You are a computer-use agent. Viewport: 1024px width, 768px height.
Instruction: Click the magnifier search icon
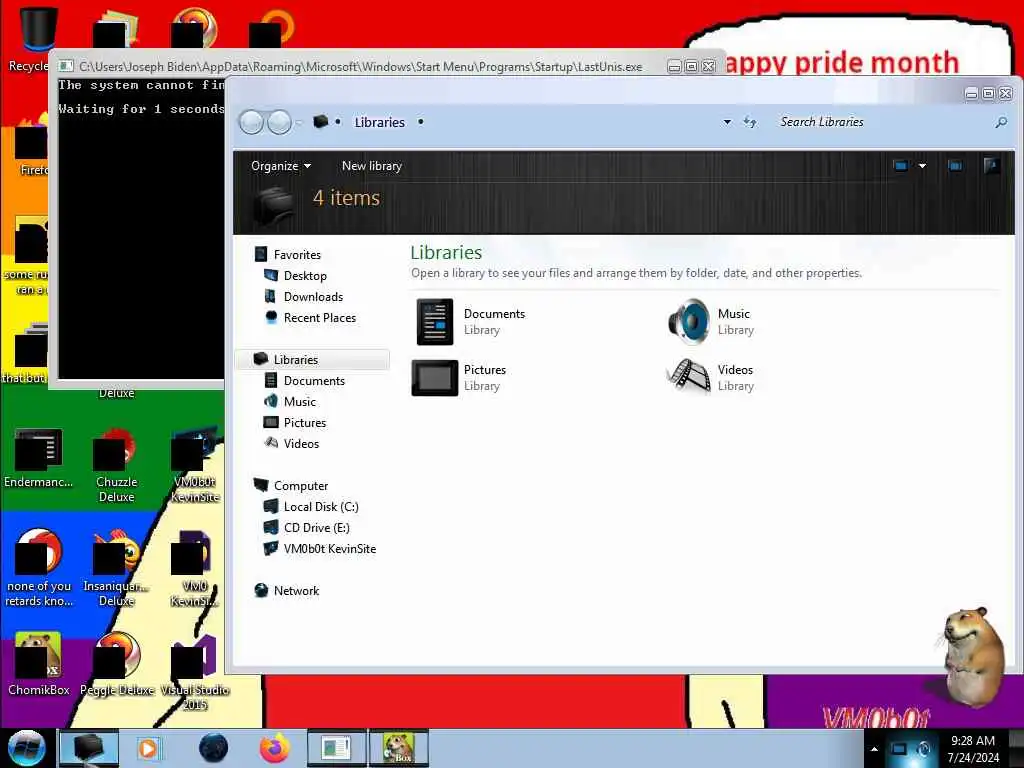click(x=1000, y=122)
